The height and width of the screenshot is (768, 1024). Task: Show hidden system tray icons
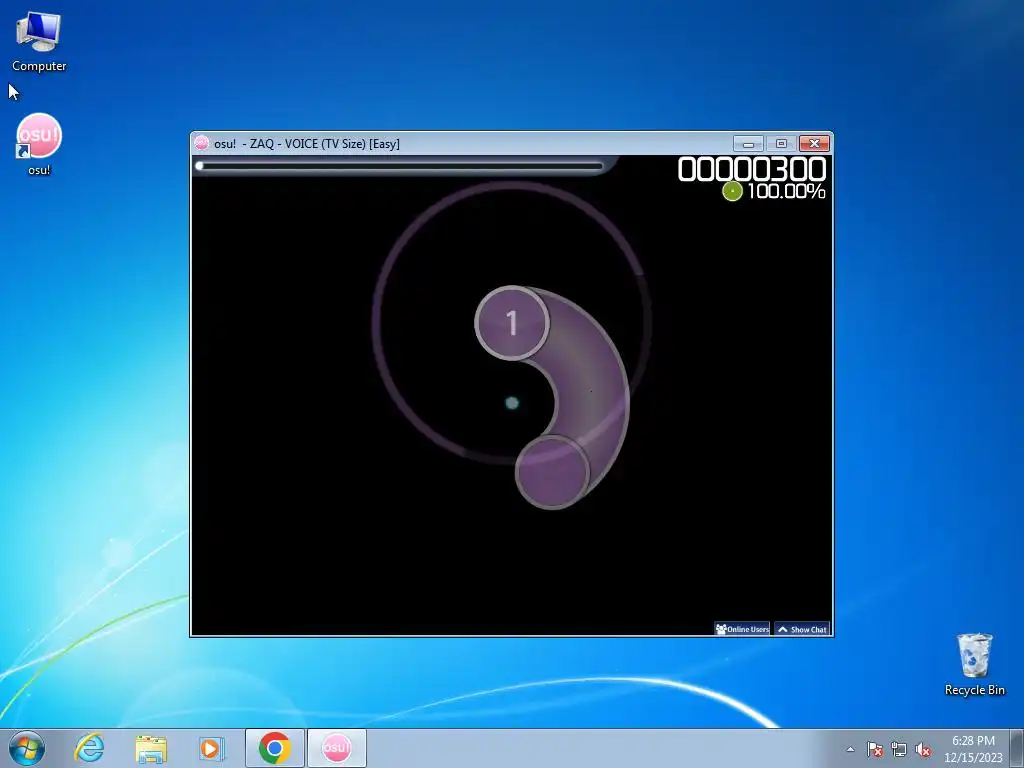coord(850,749)
